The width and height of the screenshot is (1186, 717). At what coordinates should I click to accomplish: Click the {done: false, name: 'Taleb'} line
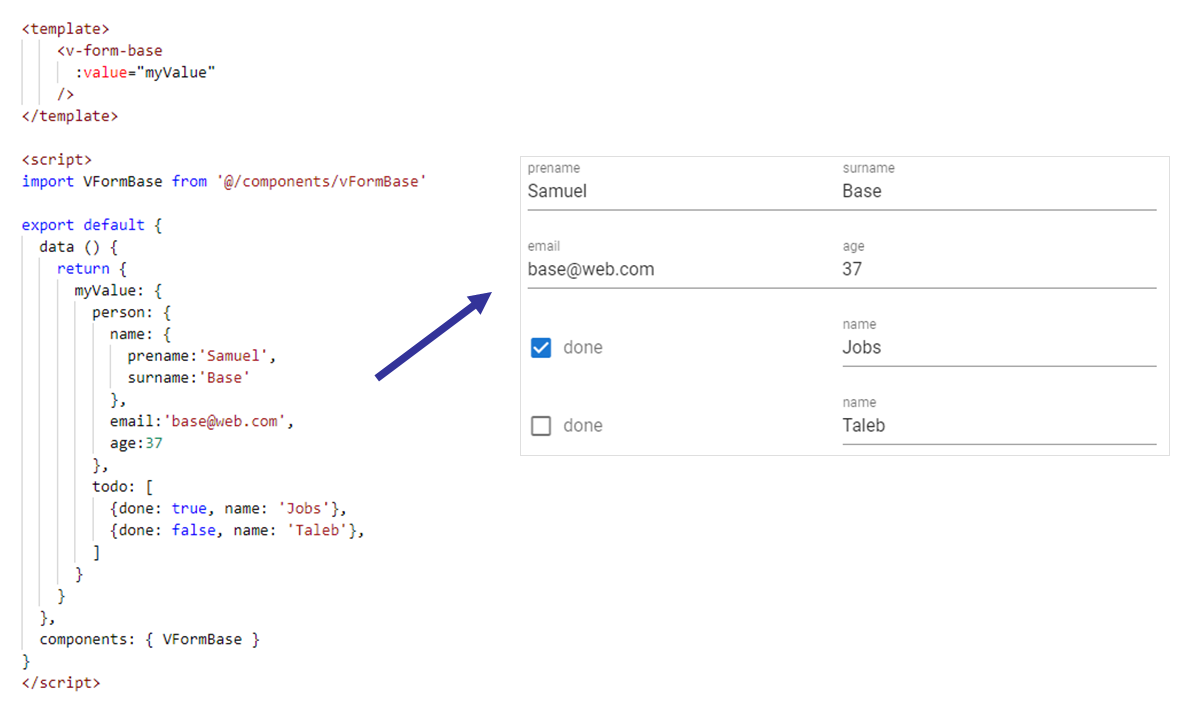(x=238, y=531)
